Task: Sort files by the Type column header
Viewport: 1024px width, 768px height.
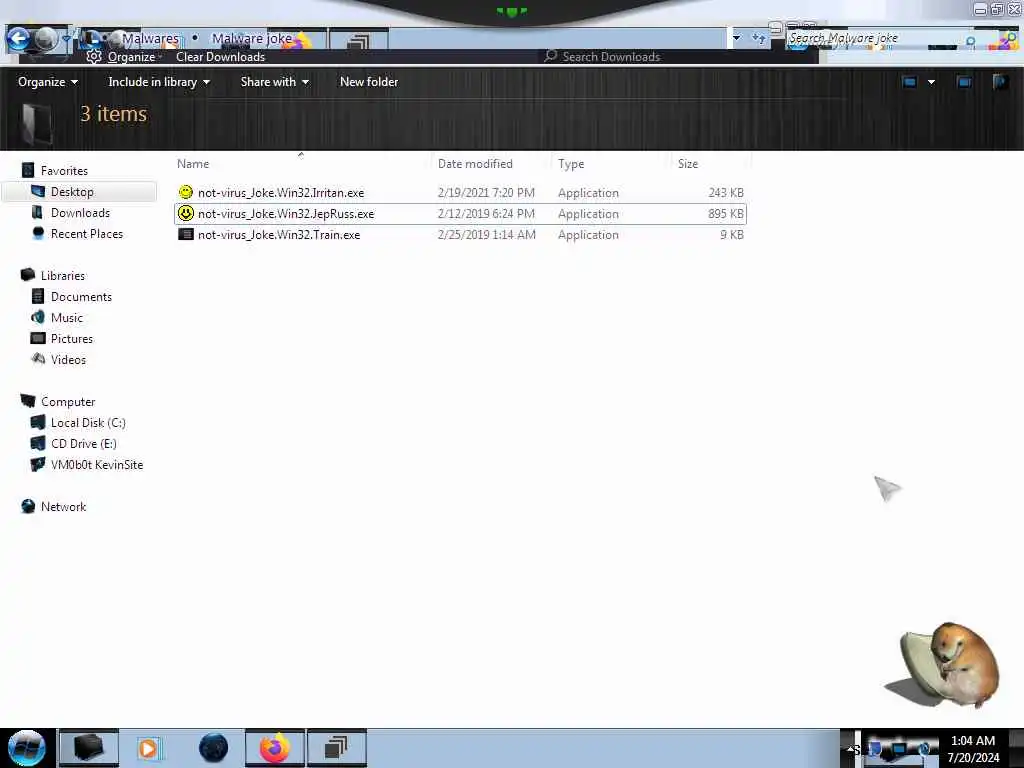Action: 571,164
